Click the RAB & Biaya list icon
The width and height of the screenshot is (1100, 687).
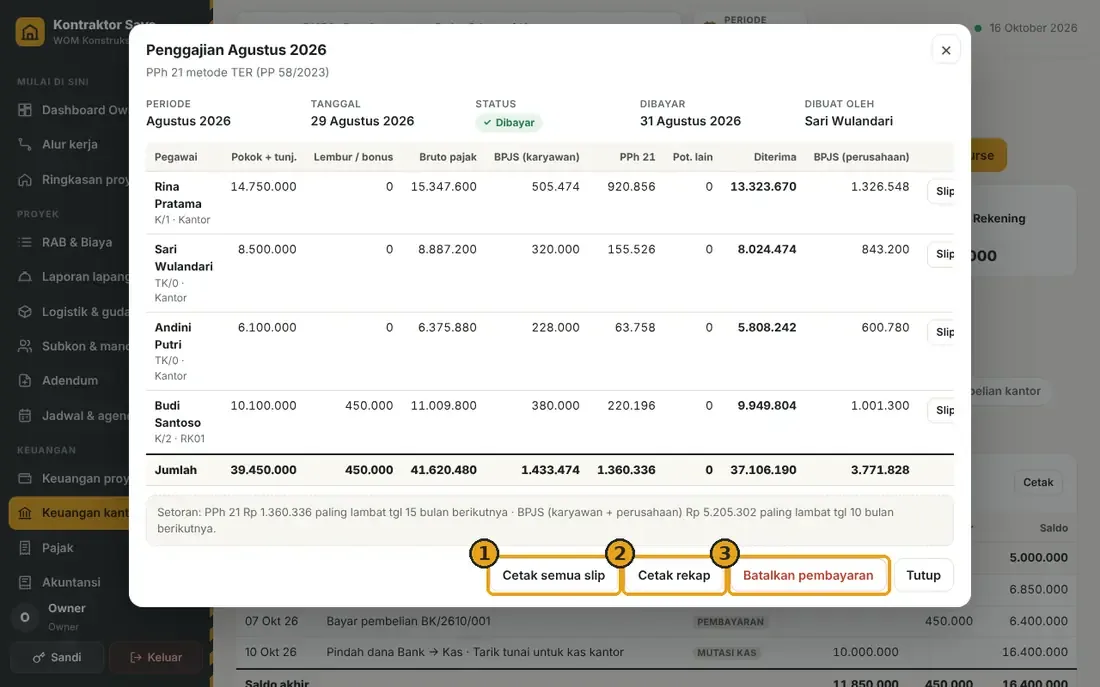25,242
